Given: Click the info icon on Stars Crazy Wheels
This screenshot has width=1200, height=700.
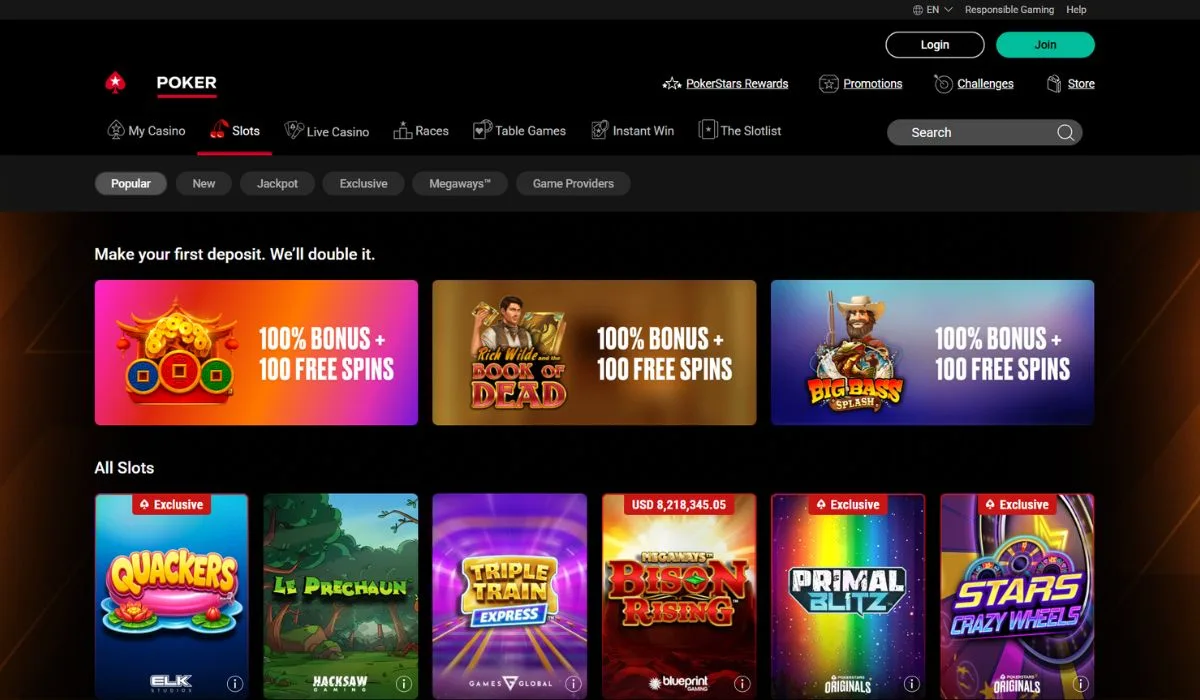Looking at the screenshot, I should [1080, 684].
